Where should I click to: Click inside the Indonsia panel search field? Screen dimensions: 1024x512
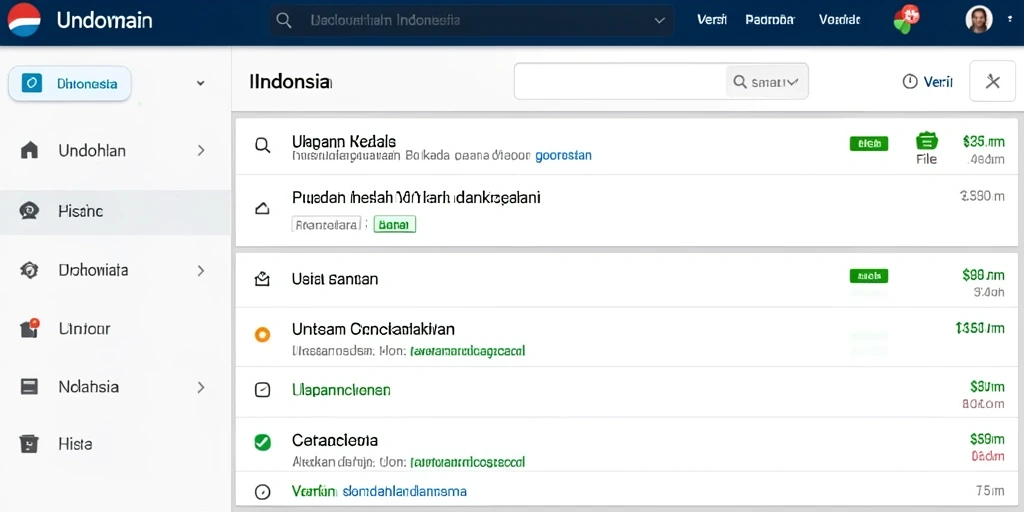click(620, 82)
